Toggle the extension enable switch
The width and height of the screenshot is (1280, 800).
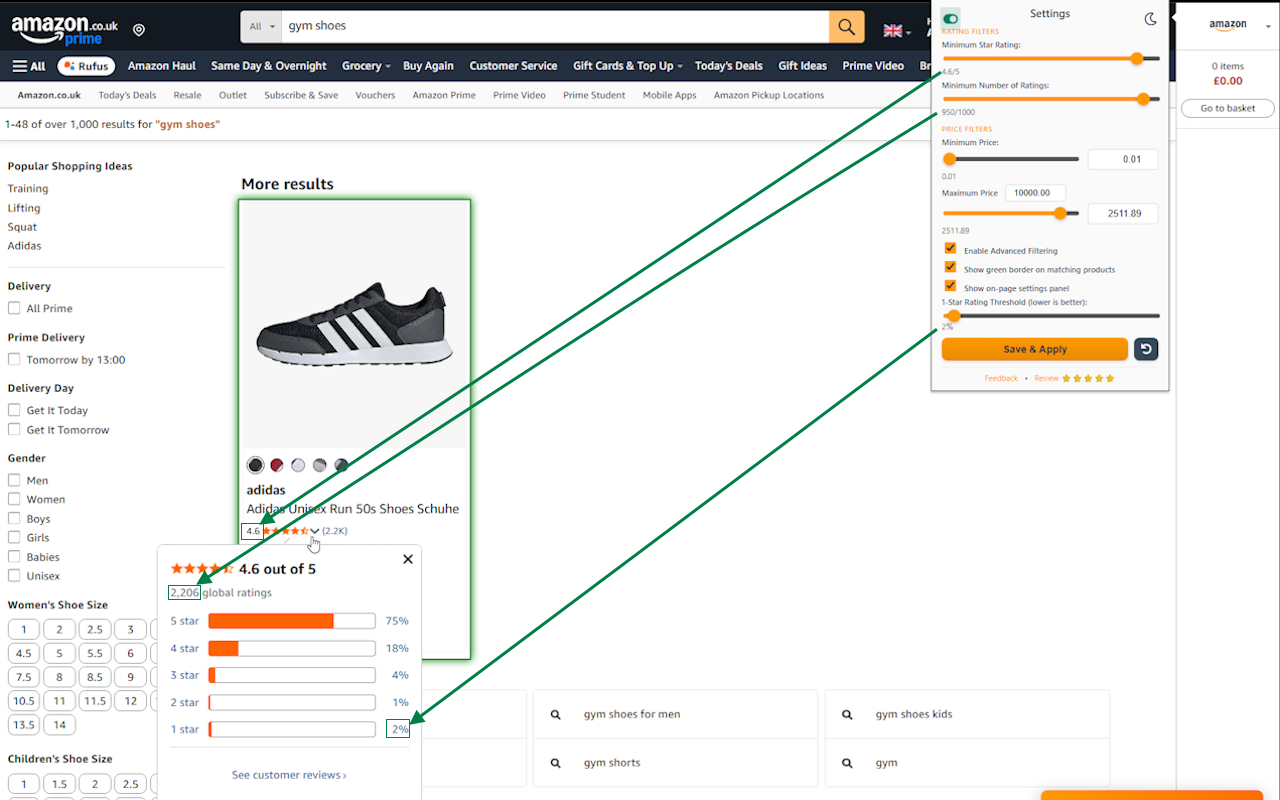pos(950,18)
